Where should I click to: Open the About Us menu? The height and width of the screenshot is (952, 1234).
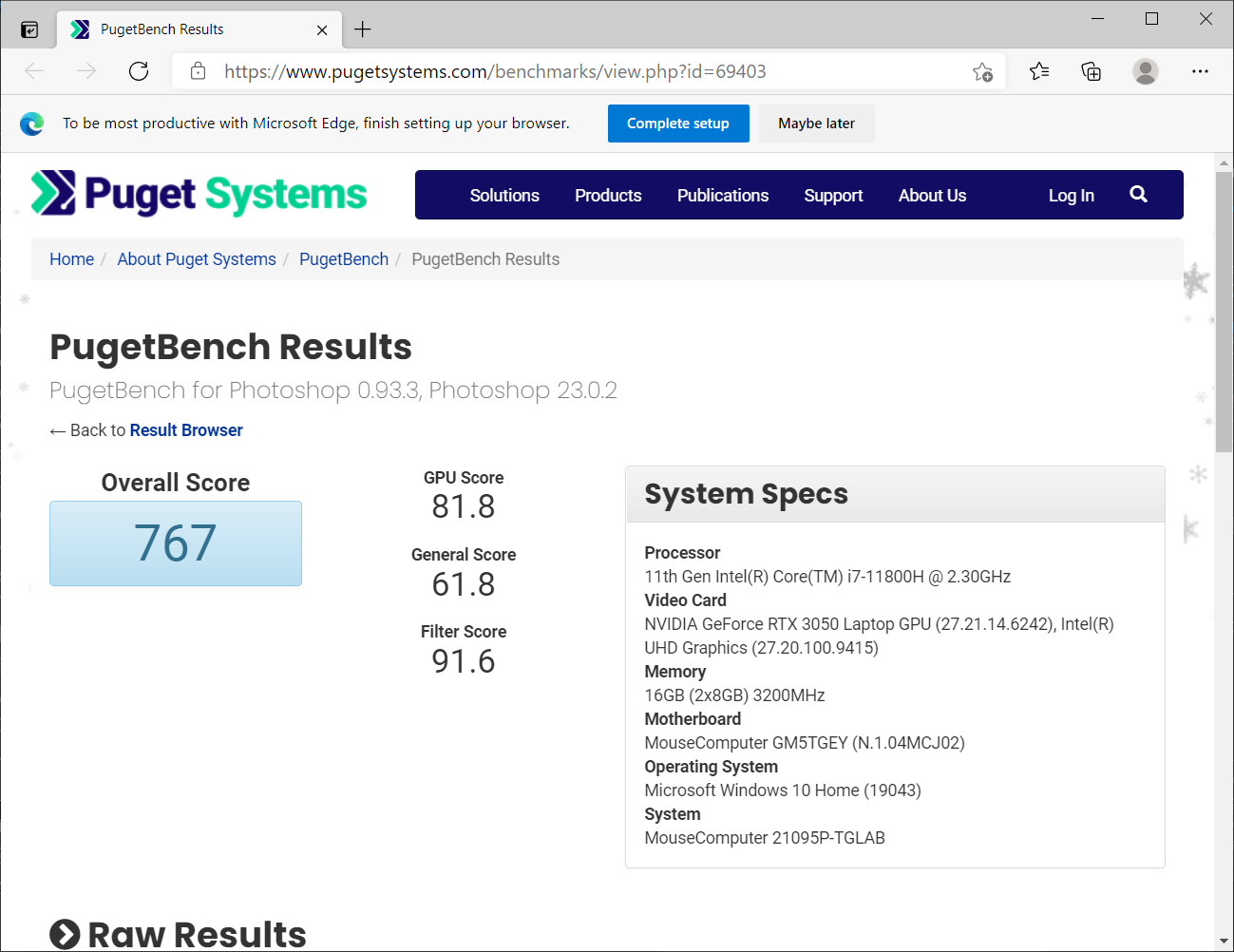point(932,195)
